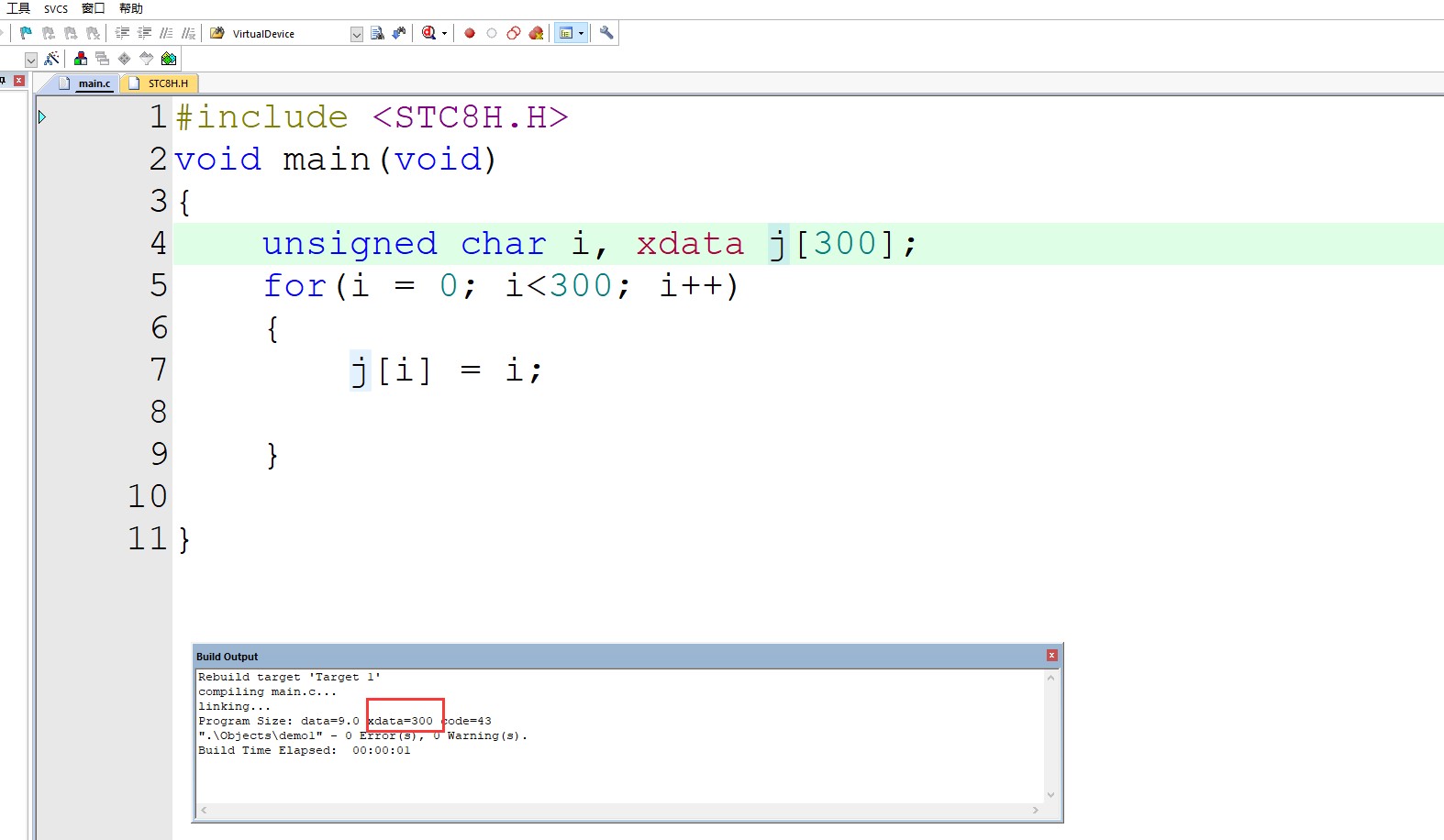Click Manage Project Items colored blocks icon

(x=81, y=59)
